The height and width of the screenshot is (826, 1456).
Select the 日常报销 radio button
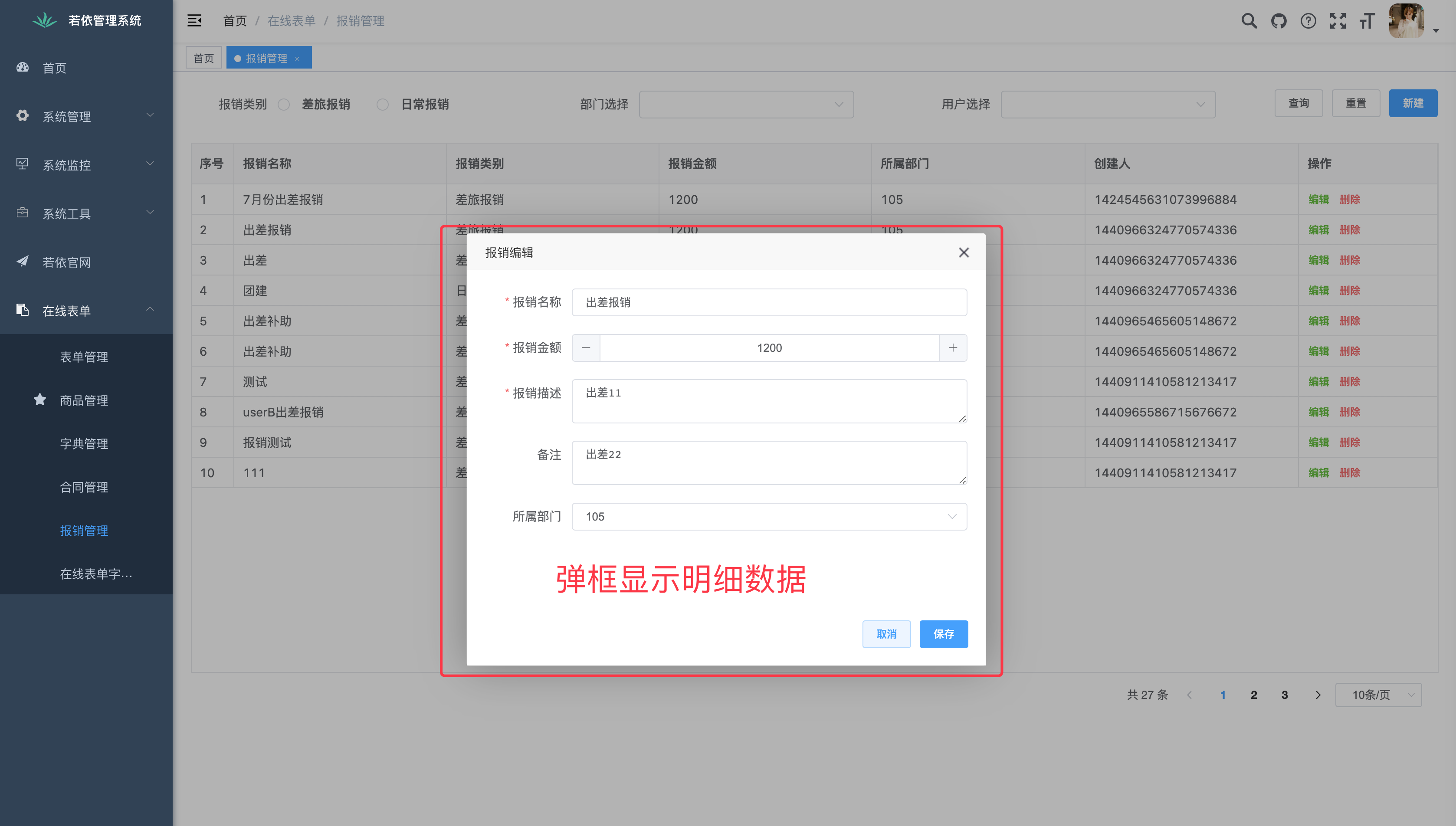click(x=383, y=105)
